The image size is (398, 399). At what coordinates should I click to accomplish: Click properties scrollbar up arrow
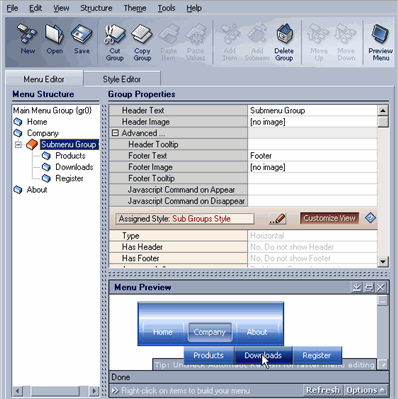point(383,110)
